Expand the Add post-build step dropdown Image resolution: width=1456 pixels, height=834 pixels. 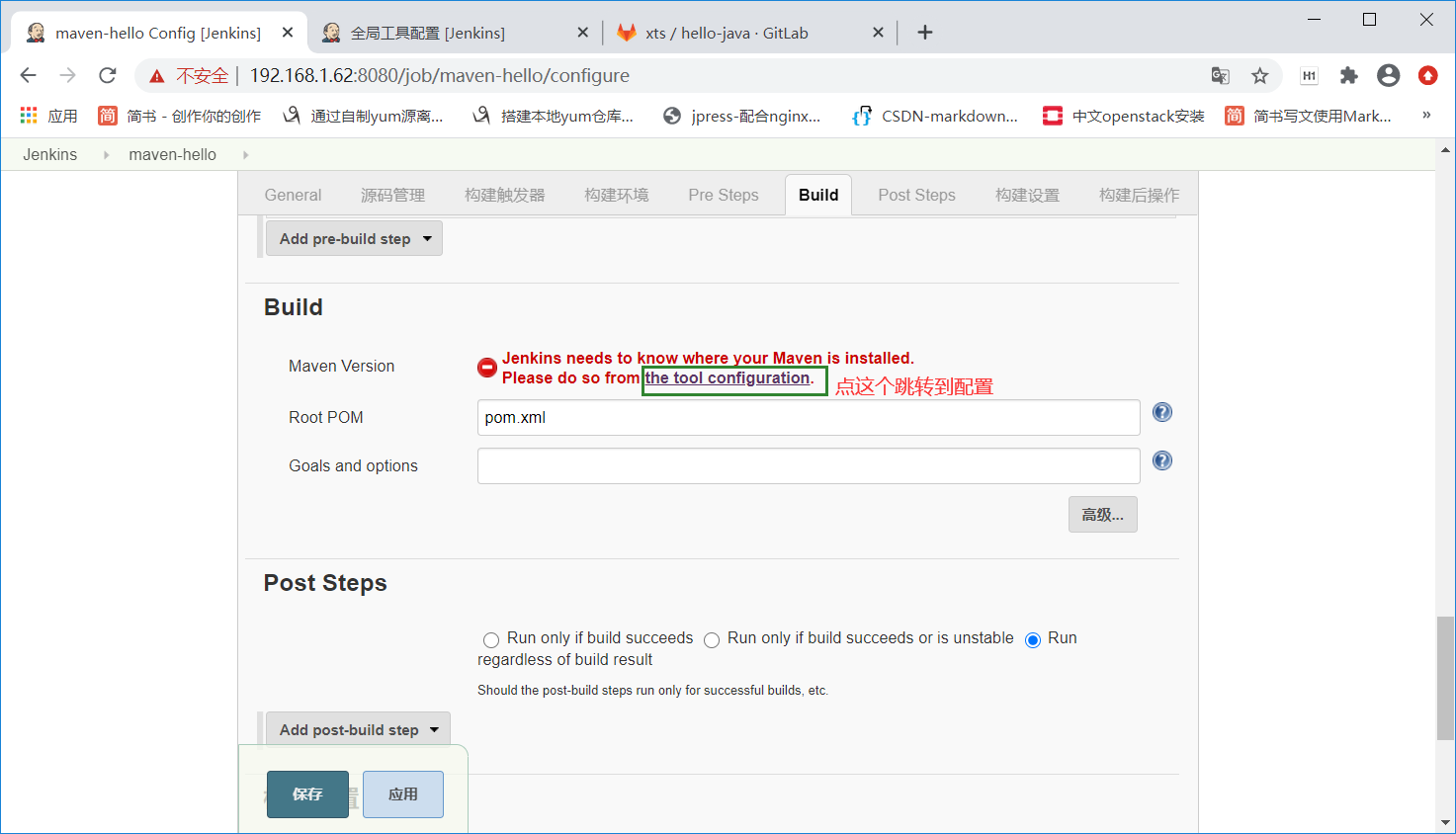358,729
